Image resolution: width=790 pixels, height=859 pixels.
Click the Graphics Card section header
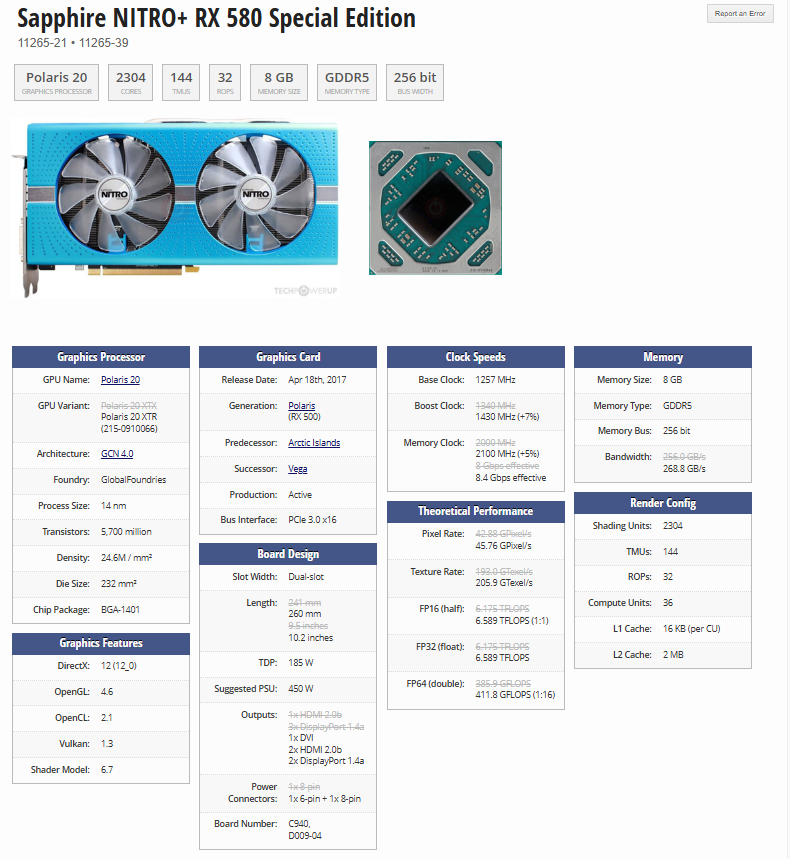[x=288, y=357]
